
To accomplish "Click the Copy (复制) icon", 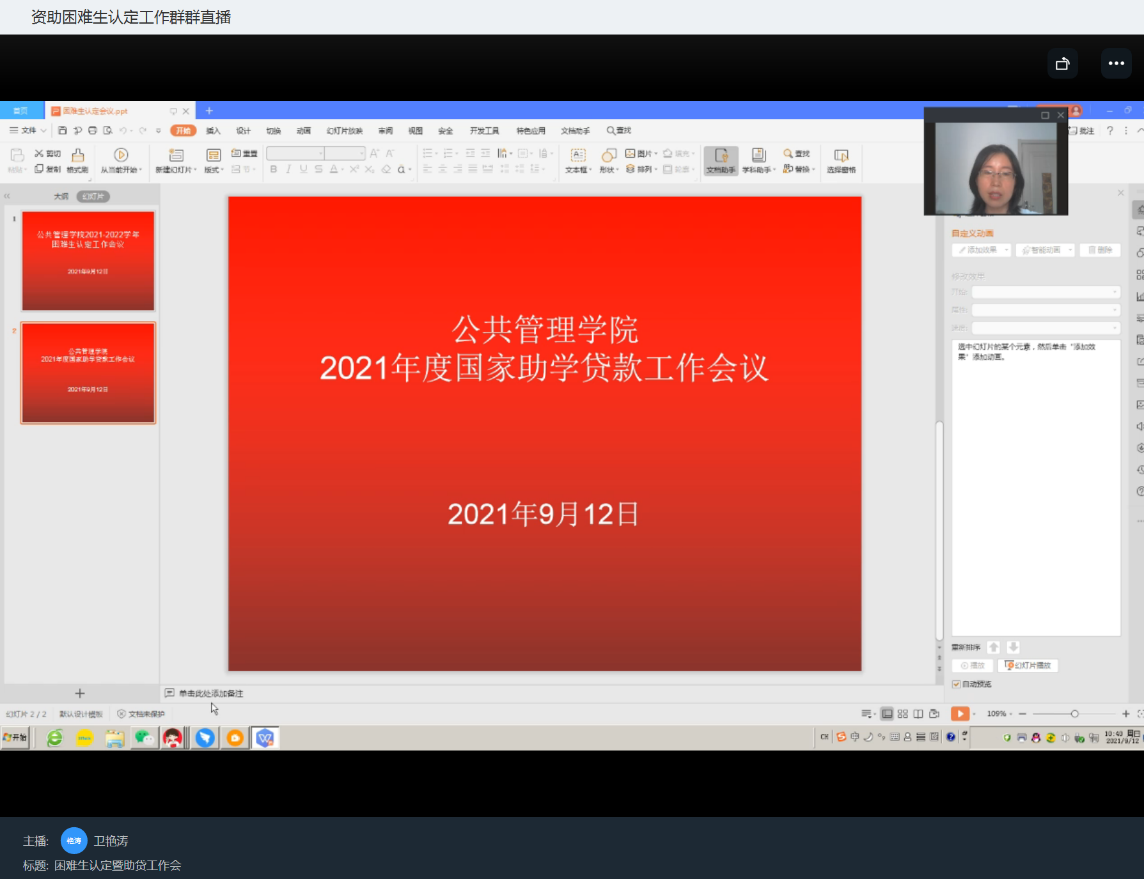I will coord(39,169).
